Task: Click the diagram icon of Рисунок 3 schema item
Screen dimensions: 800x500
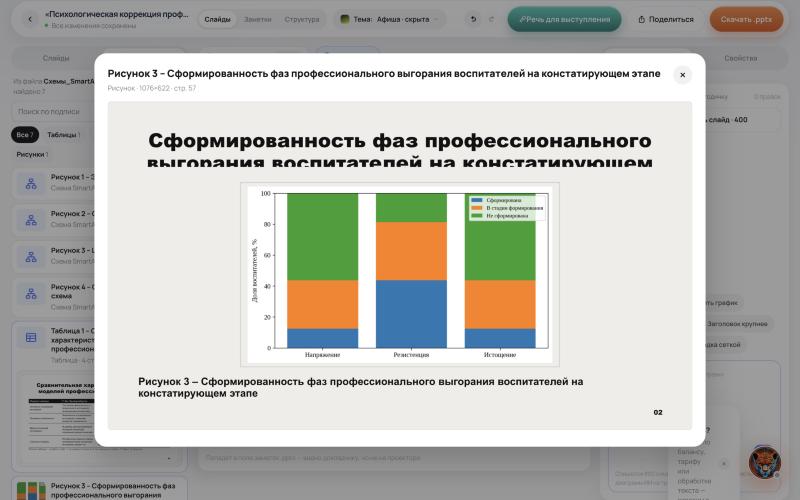Action: [31, 257]
